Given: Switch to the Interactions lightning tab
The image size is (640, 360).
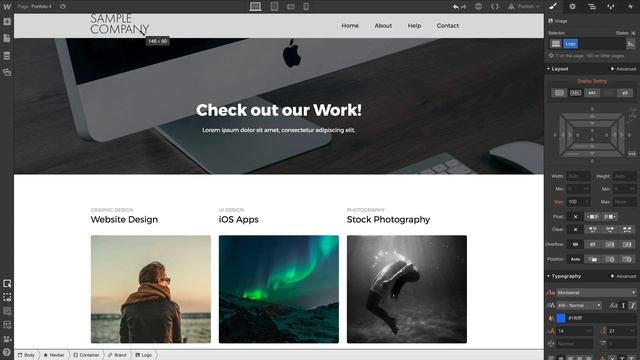Looking at the screenshot, I should pyautogui.click(x=630, y=7).
